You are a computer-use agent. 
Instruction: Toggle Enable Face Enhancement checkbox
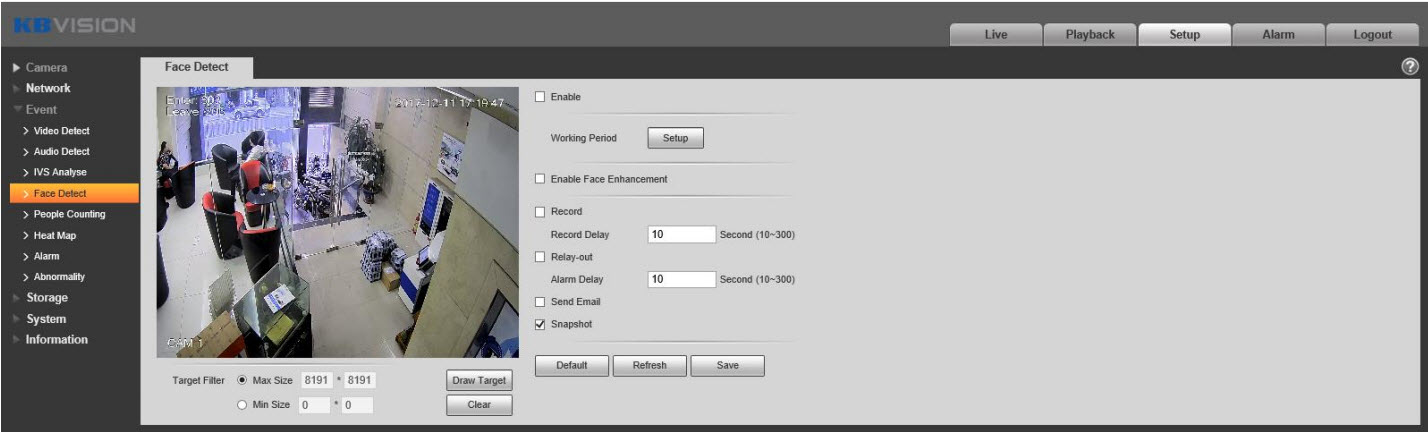[x=541, y=179]
